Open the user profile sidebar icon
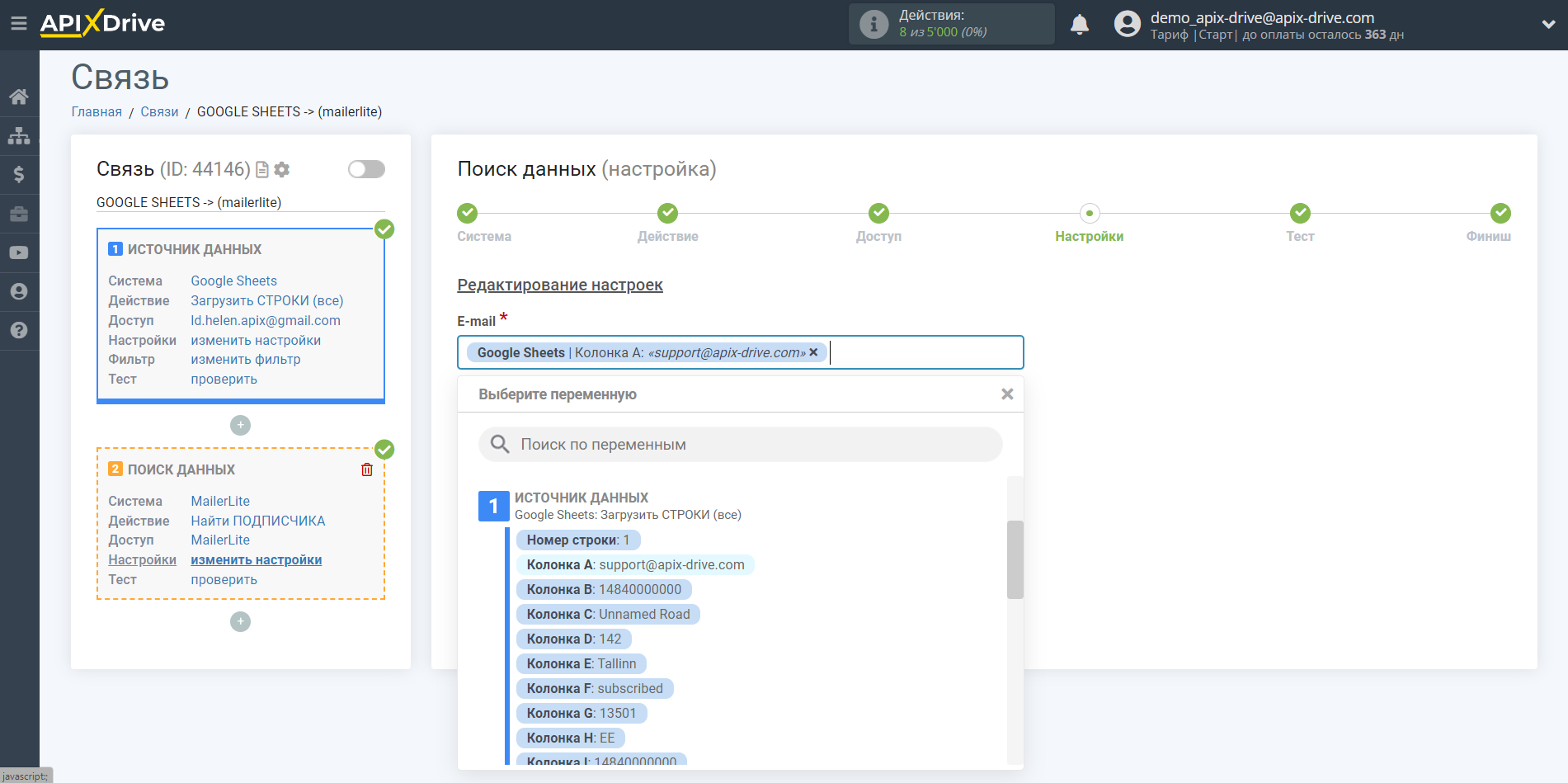Image resolution: width=1568 pixels, height=783 pixels. (x=19, y=291)
